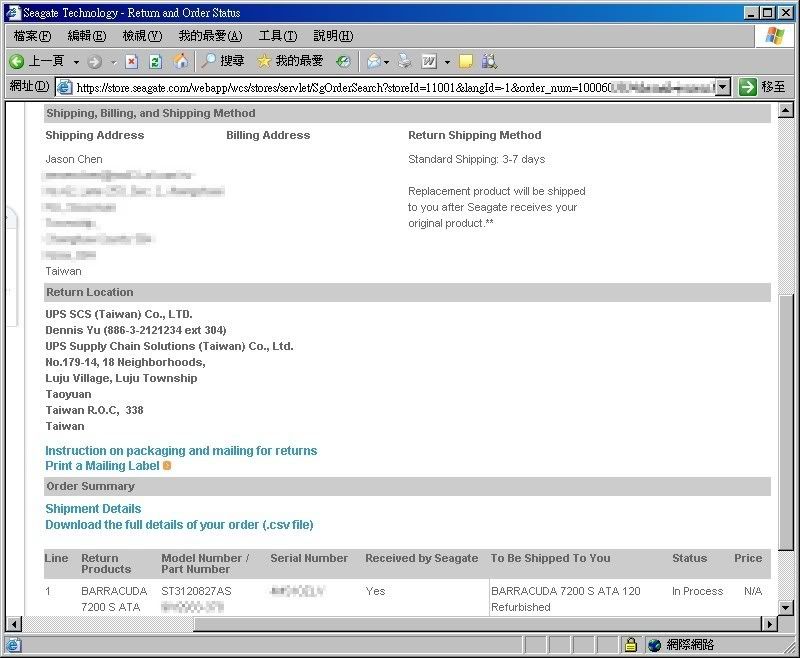Screen dimensions: 800x658
Task: Open Instruction on packaging and mailing for returns
Action: coord(181,451)
